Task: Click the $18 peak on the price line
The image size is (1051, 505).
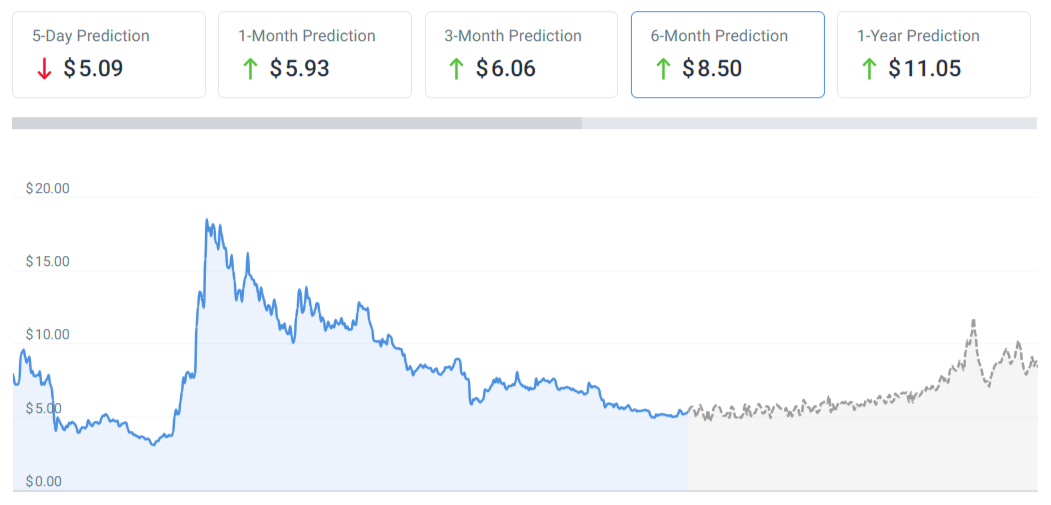Action: [x=207, y=221]
